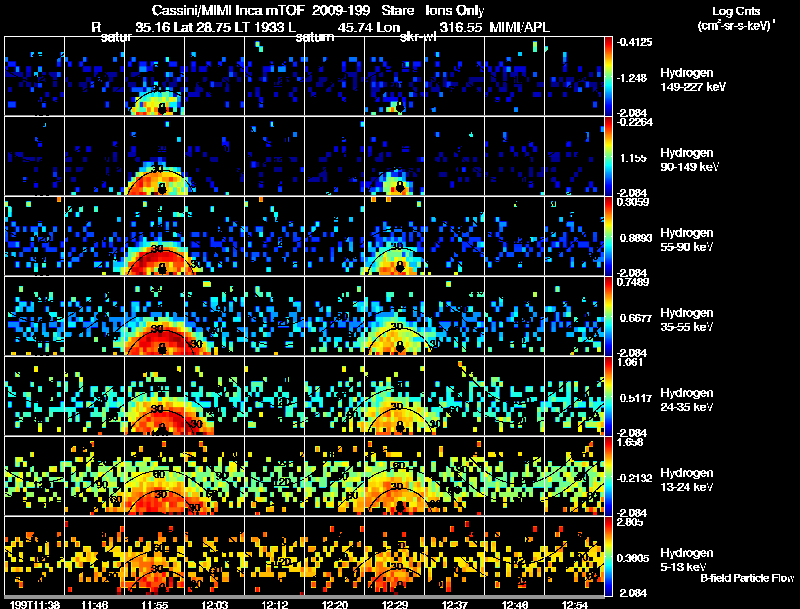Click the Saturn marker in the 12:29 55-90 keV image
This screenshot has height=609, width=800.
pos(400,267)
